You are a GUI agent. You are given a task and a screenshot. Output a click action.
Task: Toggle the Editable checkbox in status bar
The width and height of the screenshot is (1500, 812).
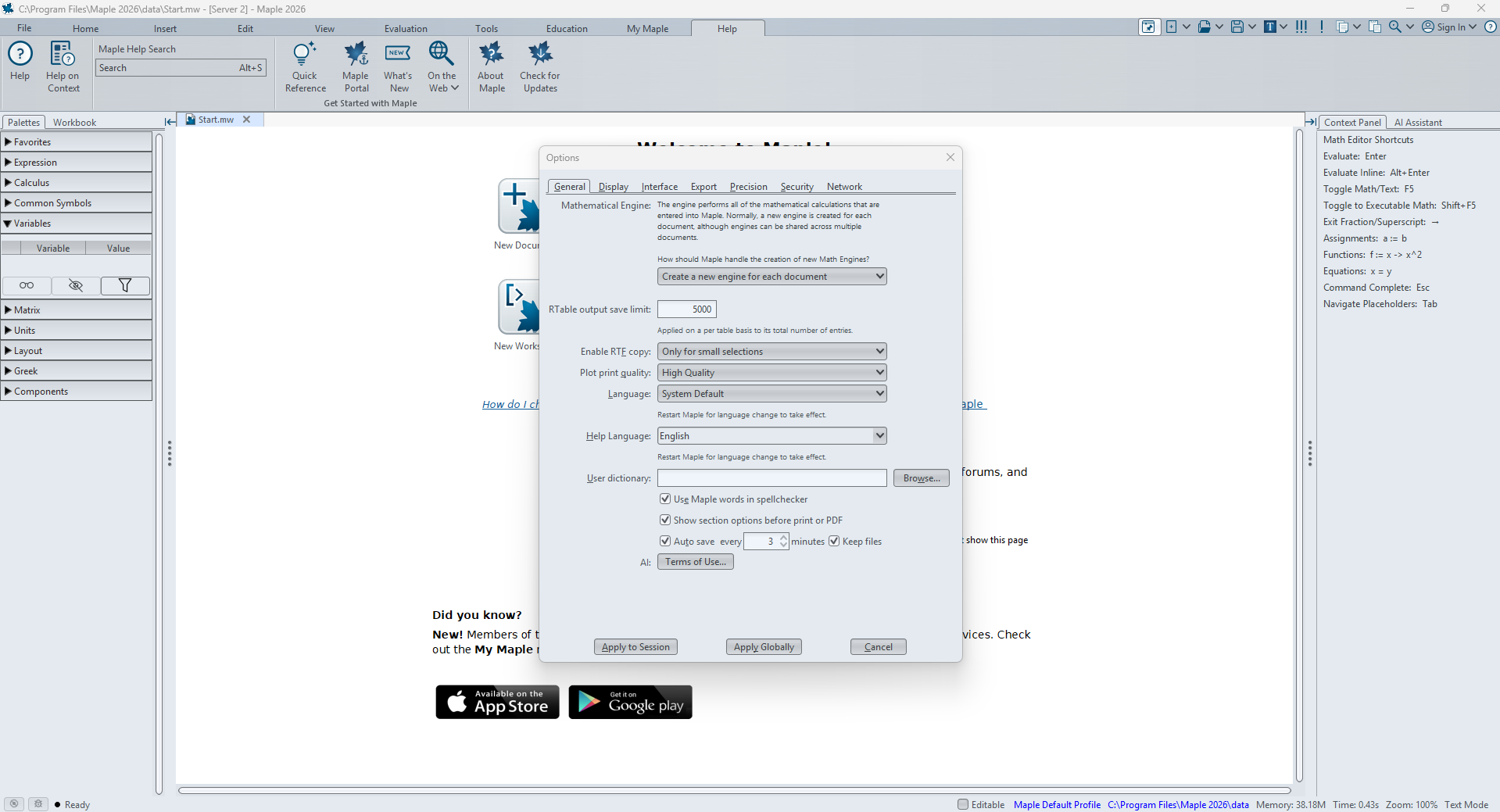963,804
